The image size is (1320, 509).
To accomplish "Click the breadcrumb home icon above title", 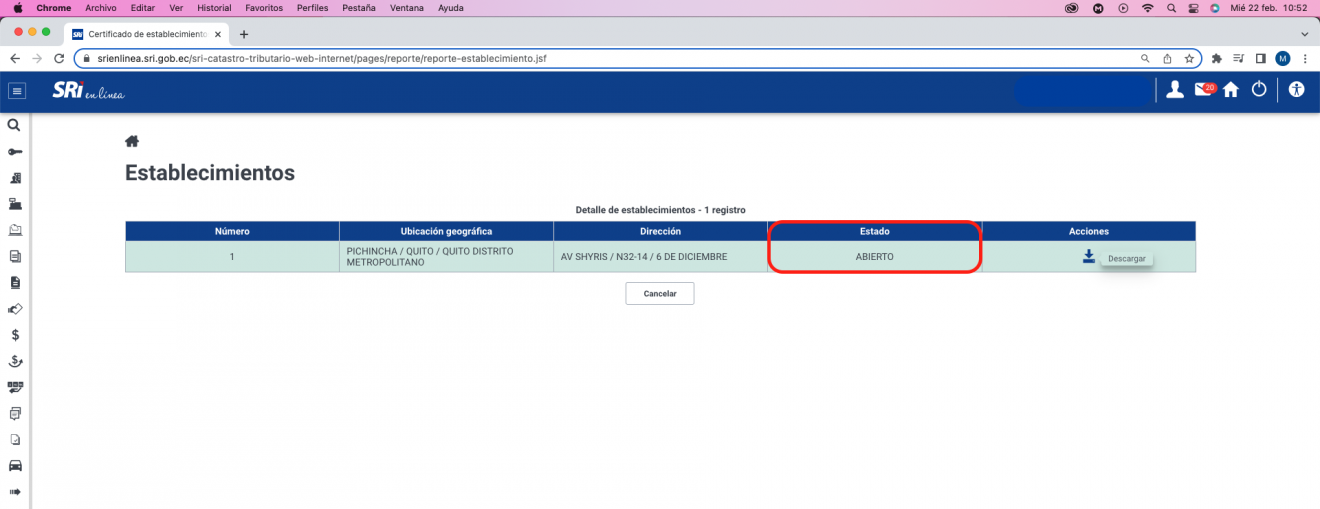I will [x=131, y=141].
